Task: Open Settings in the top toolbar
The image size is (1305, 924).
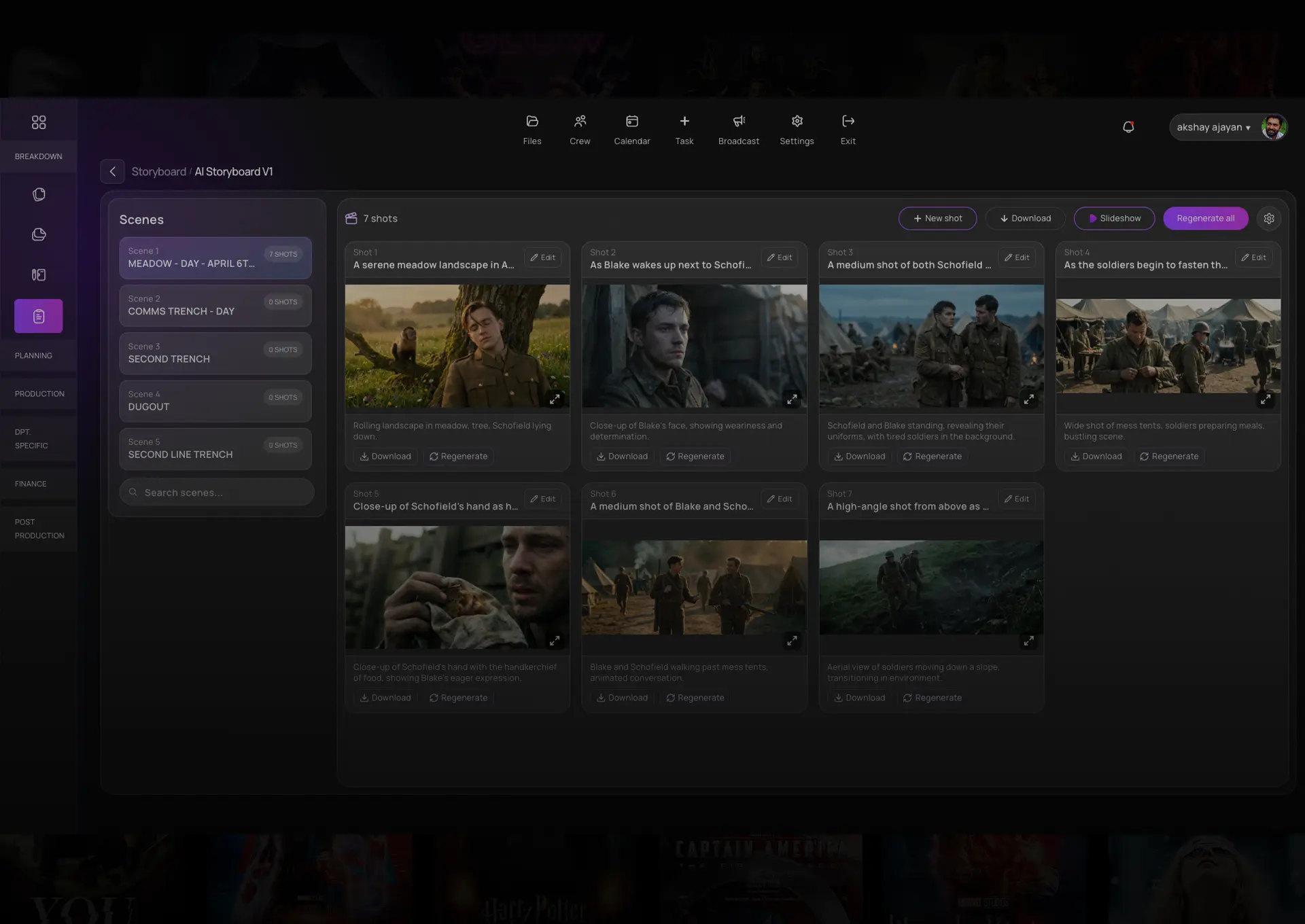Action: point(797,130)
